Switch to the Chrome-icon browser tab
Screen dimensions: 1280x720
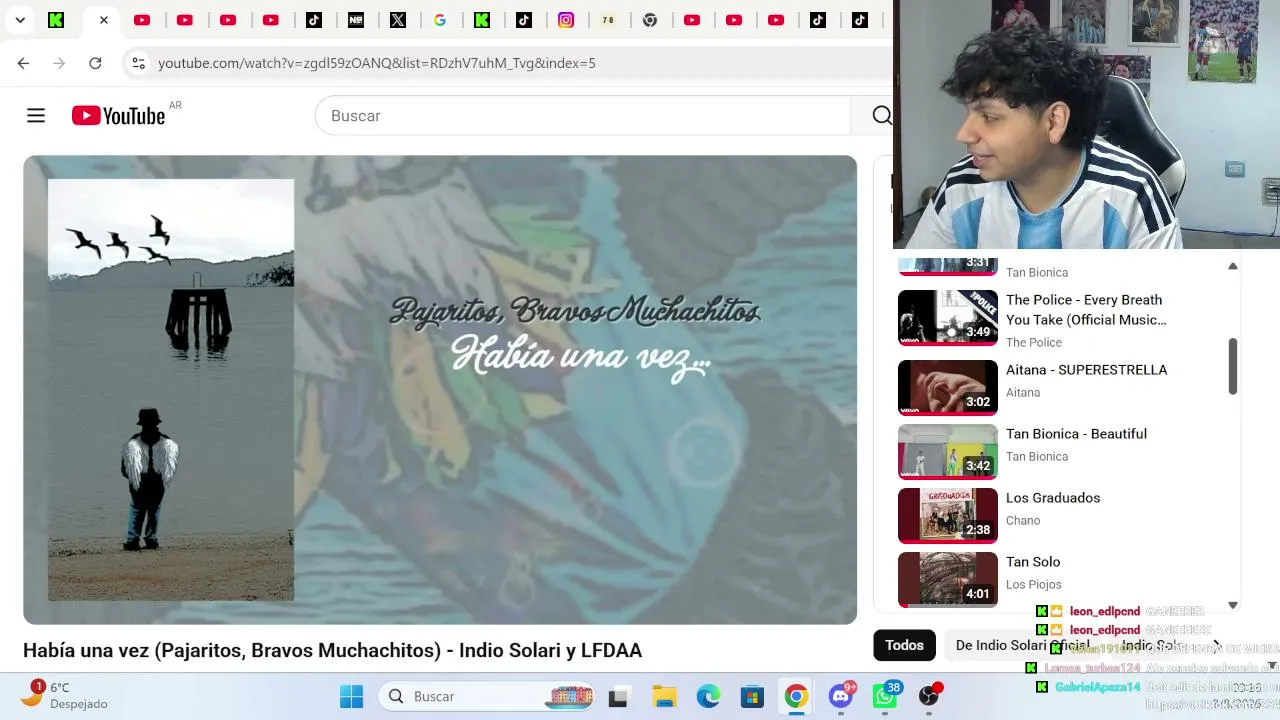pos(650,20)
